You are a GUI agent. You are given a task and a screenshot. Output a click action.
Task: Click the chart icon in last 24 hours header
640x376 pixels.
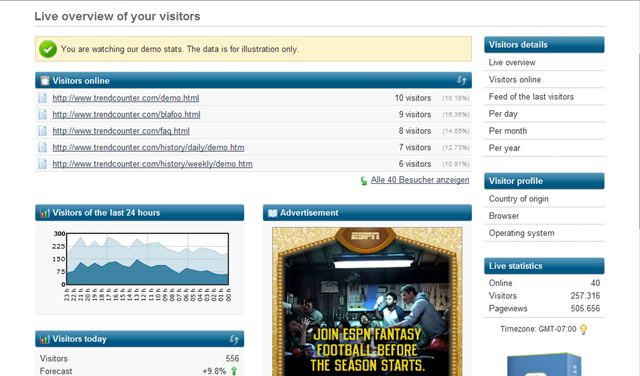[45, 213]
